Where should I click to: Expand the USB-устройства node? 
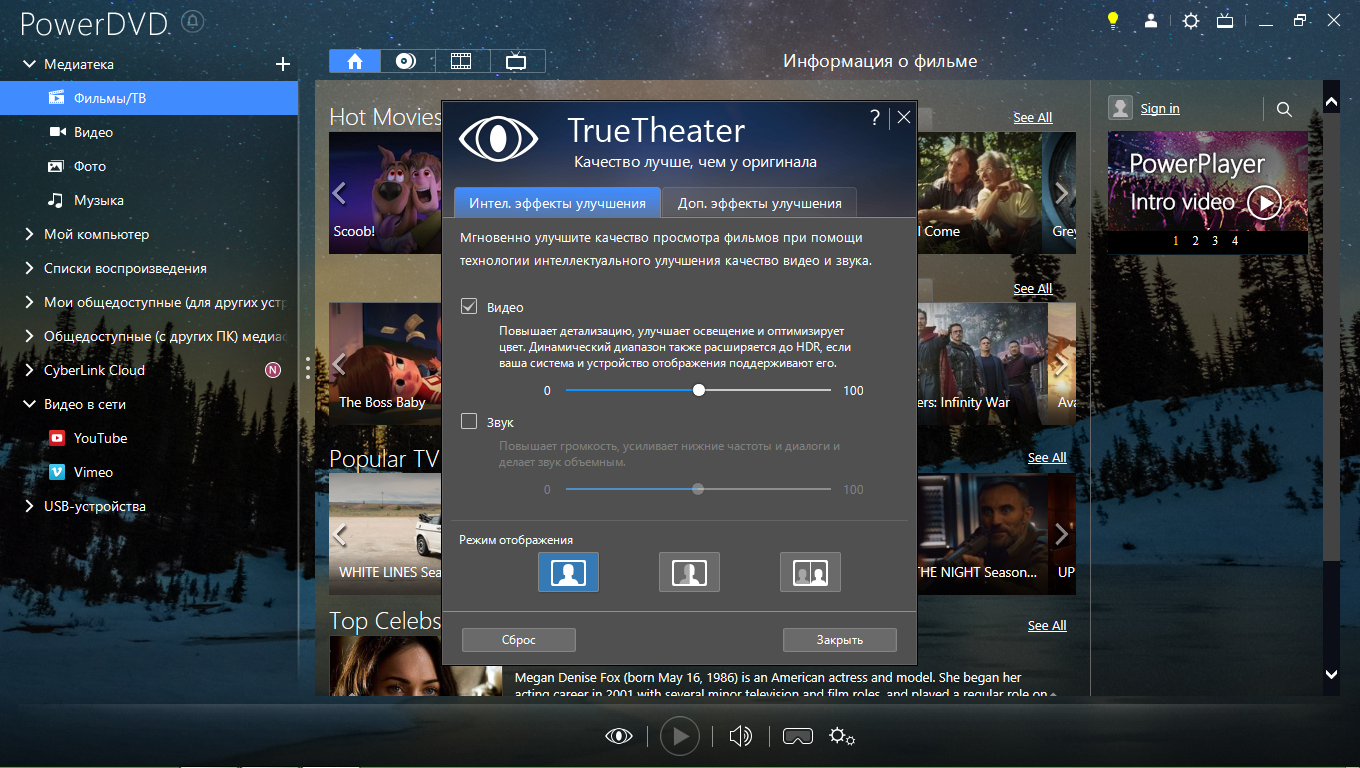[28, 506]
